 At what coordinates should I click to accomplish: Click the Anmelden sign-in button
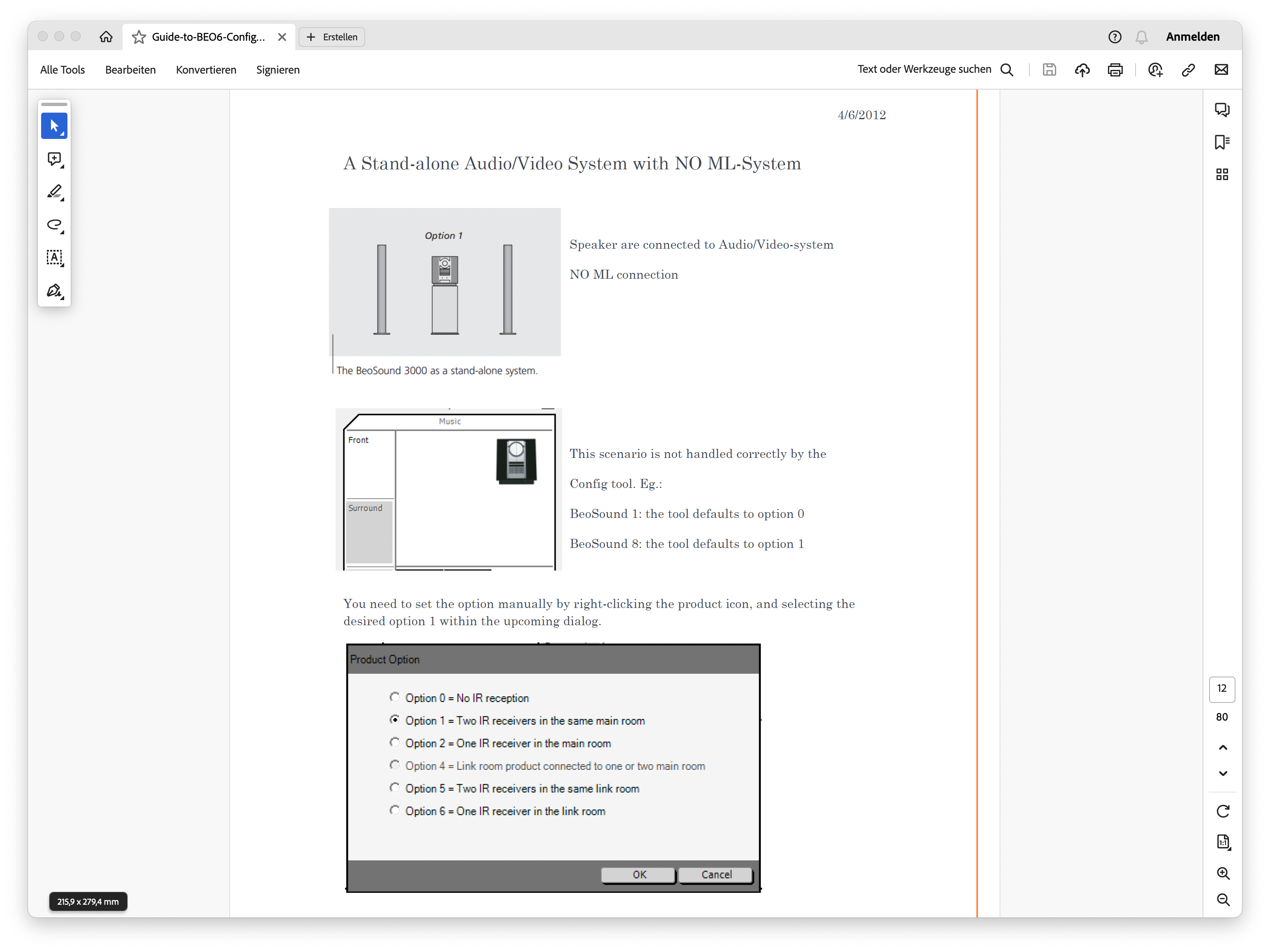[1193, 37]
